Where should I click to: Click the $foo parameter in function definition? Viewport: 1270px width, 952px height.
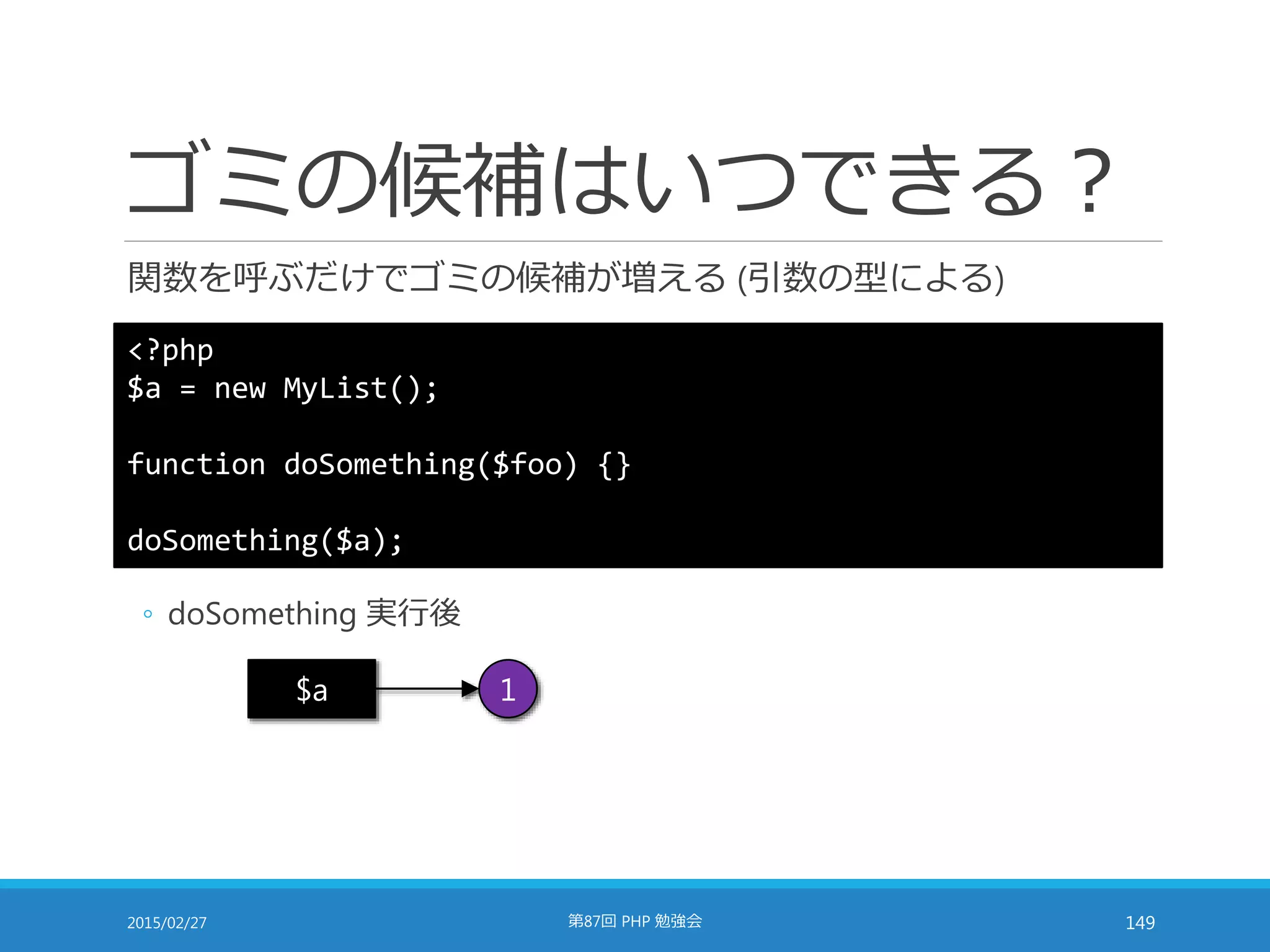(x=527, y=465)
